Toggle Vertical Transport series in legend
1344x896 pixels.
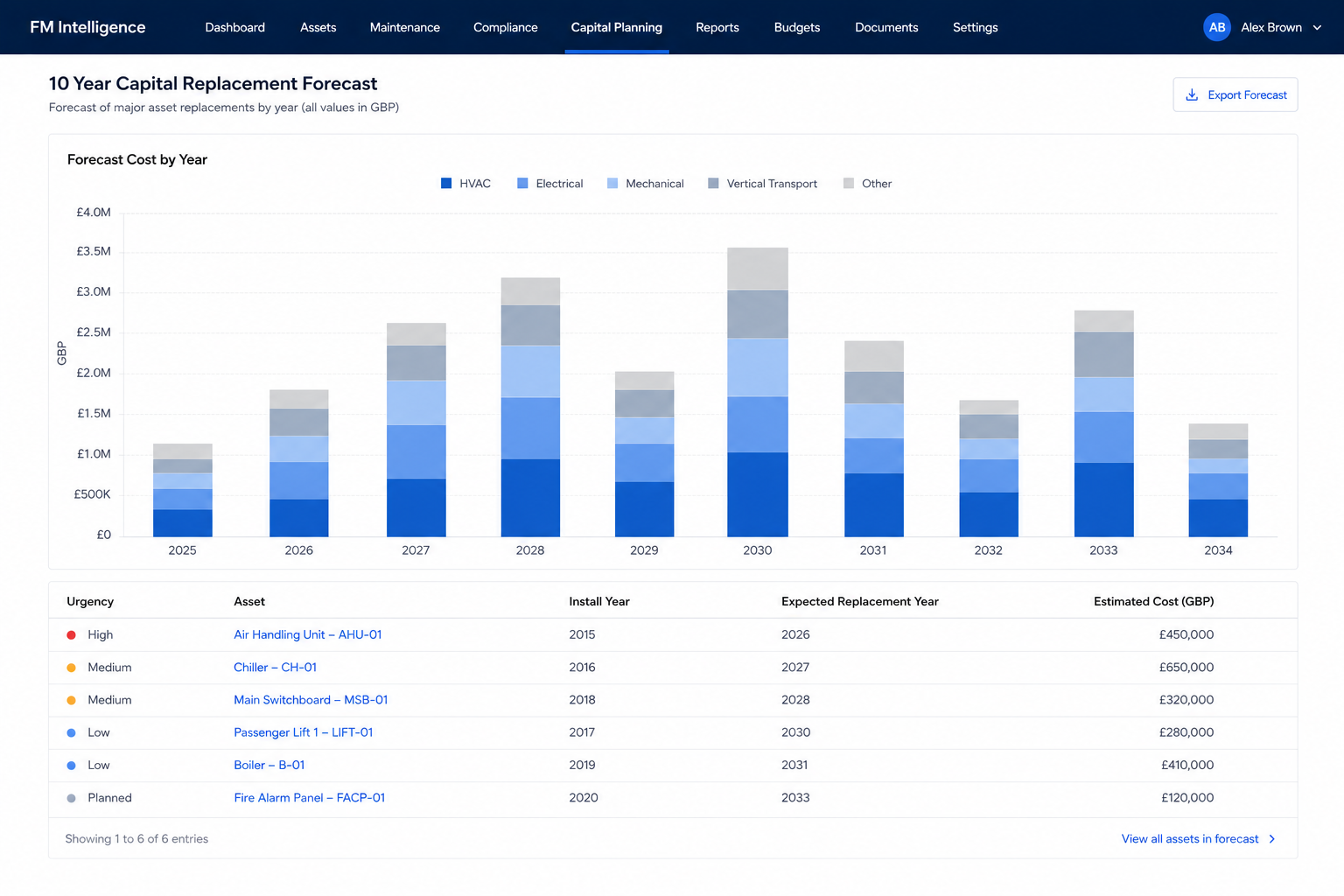pyautogui.click(x=762, y=184)
